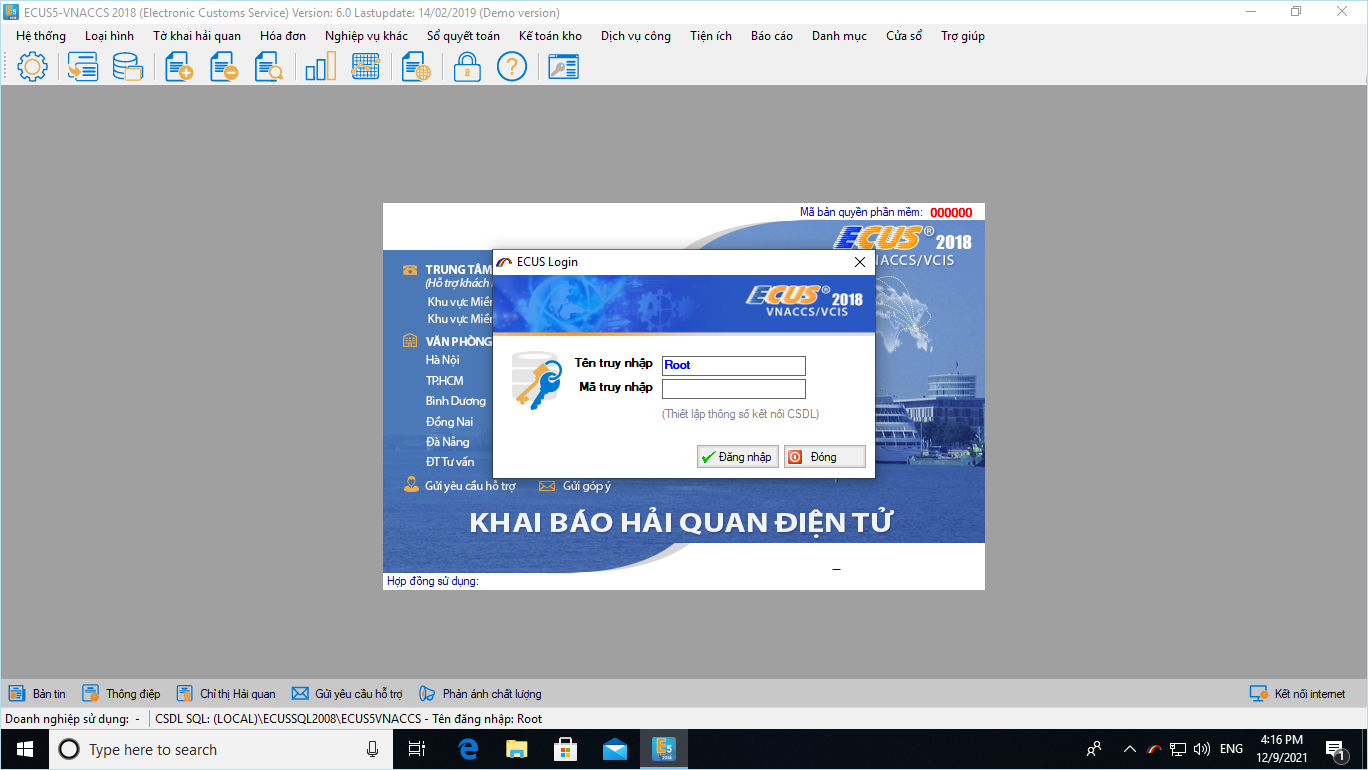Open the Tờ khai hải quan menu
Image resolution: width=1368 pixels, height=770 pixels.
pos(197,36)
